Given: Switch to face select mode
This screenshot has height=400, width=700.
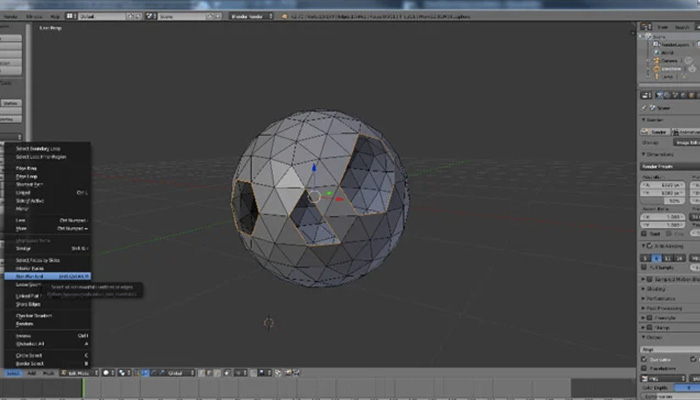Looking at the screenshot, I should point(217,373).
